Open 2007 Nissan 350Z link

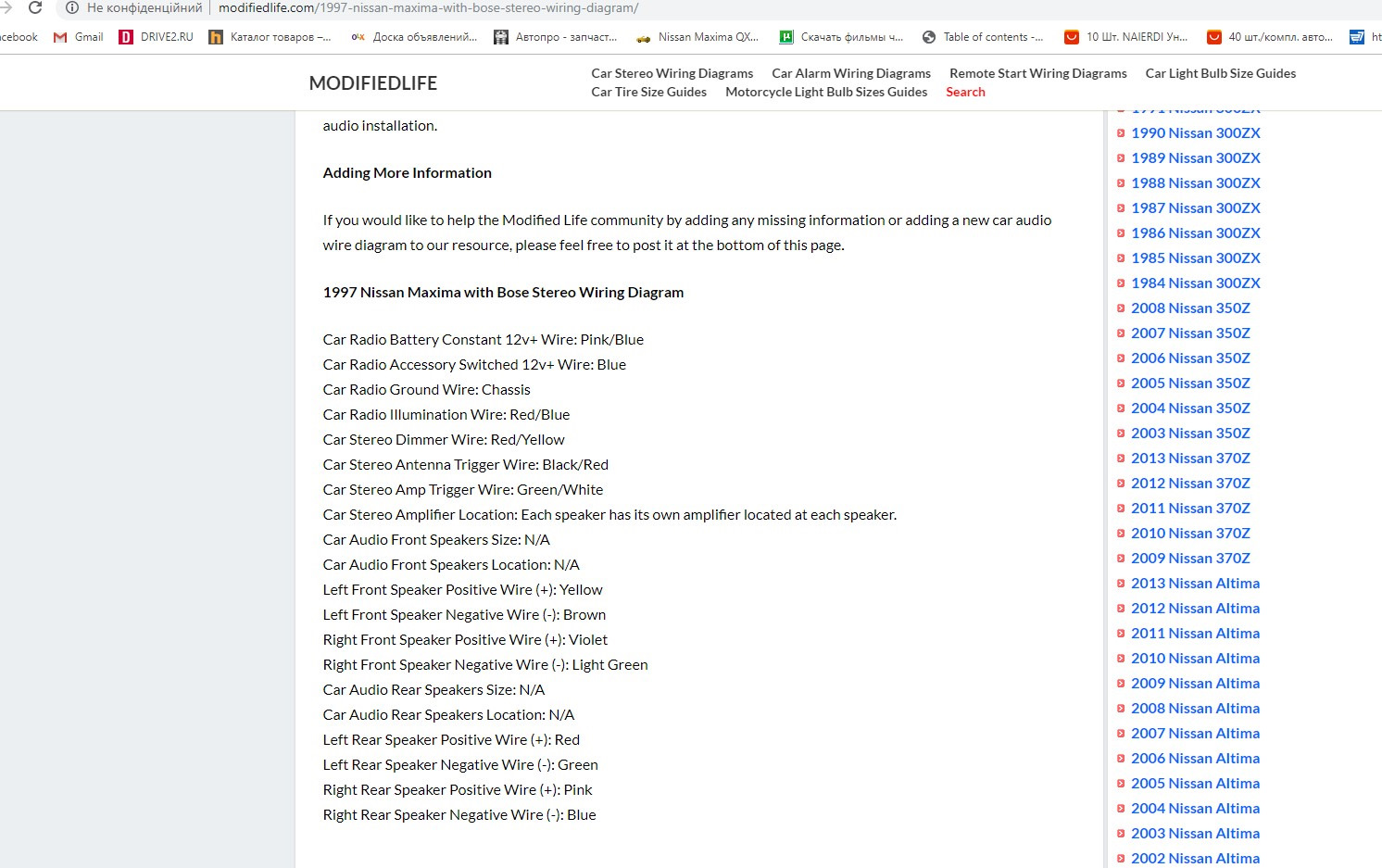[x=1190, y=333]
